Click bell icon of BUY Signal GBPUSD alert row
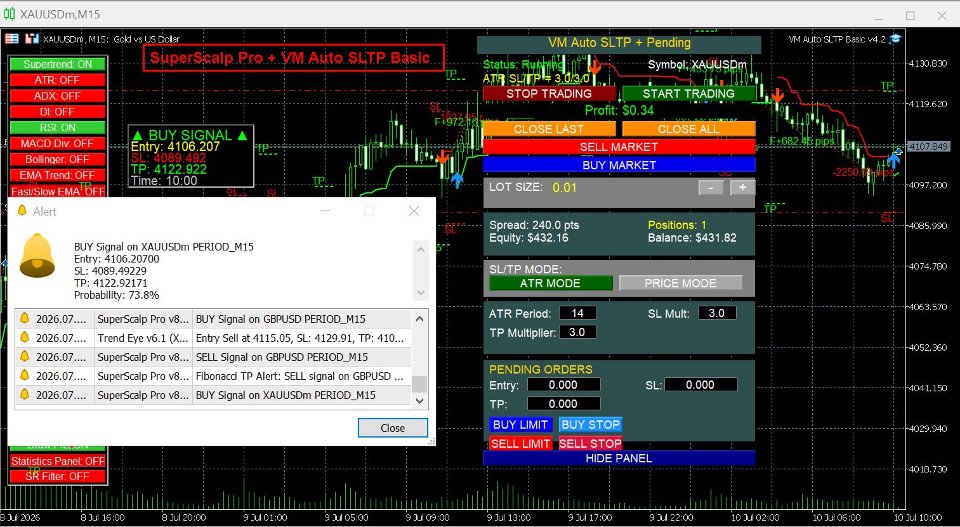 (x=24, y=318)
